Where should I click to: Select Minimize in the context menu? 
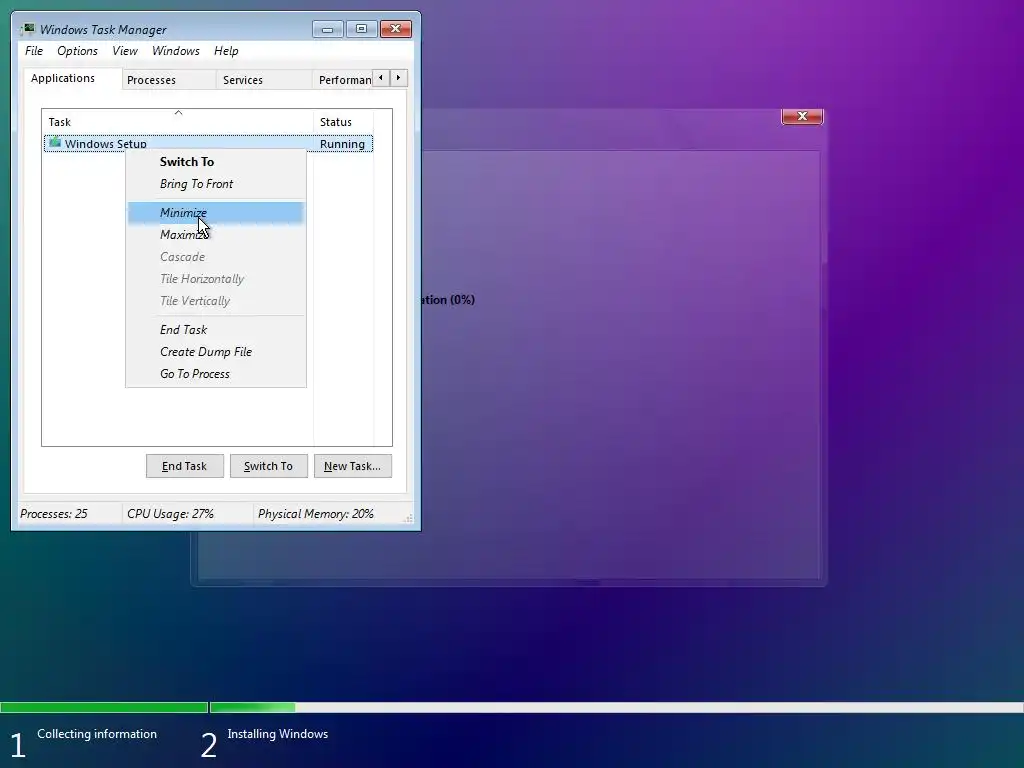click(216, 213)
